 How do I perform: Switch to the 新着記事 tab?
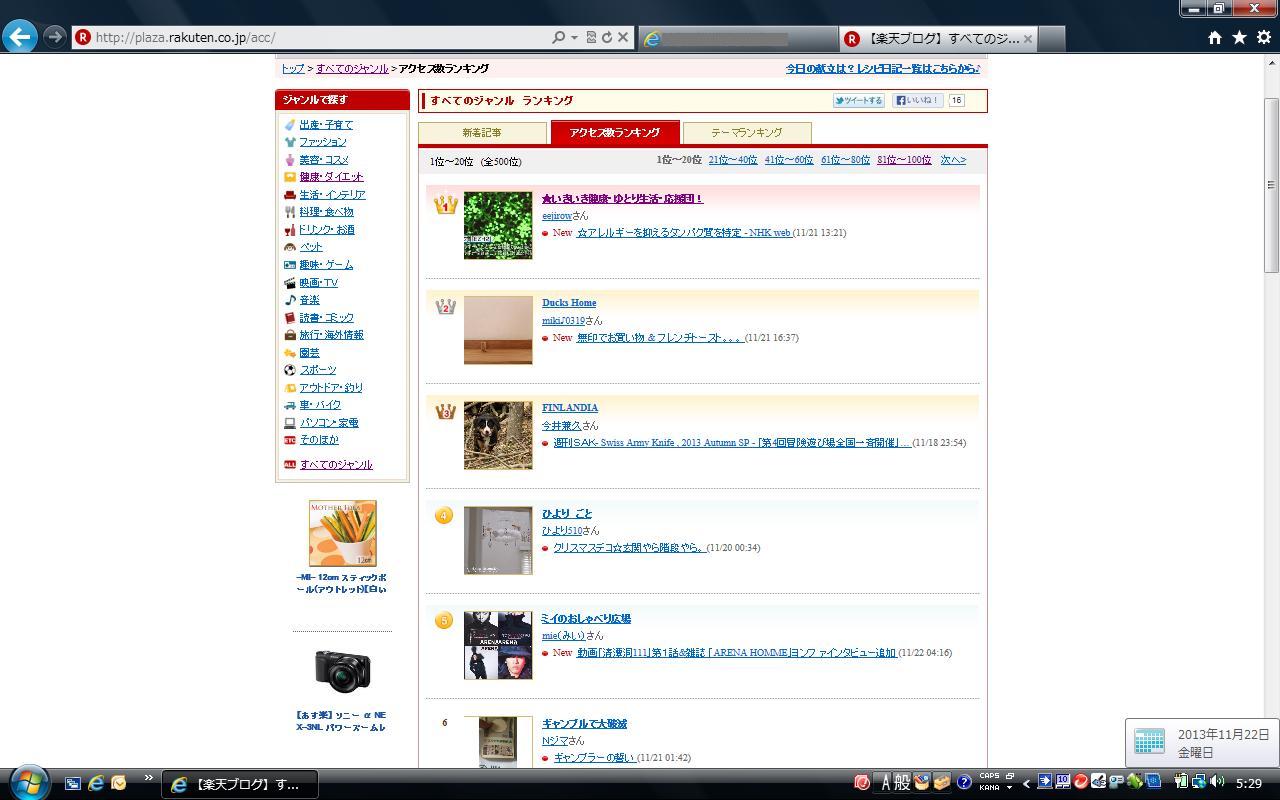point(482,132)
